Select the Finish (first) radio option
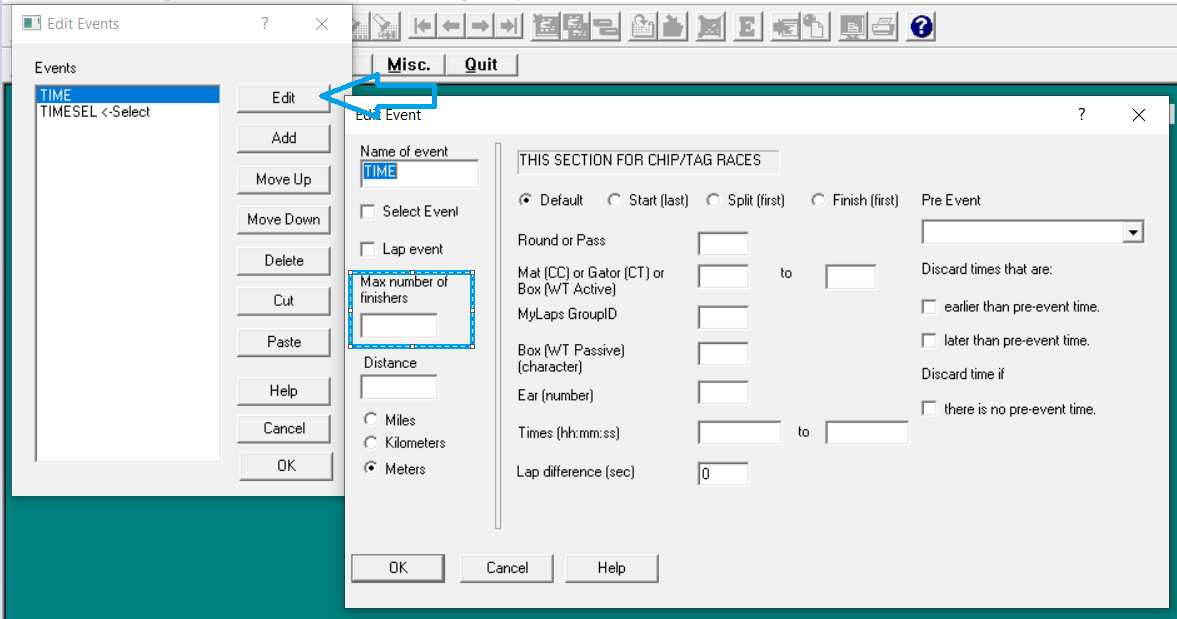 pyautogui.click(x=818, y=200)
